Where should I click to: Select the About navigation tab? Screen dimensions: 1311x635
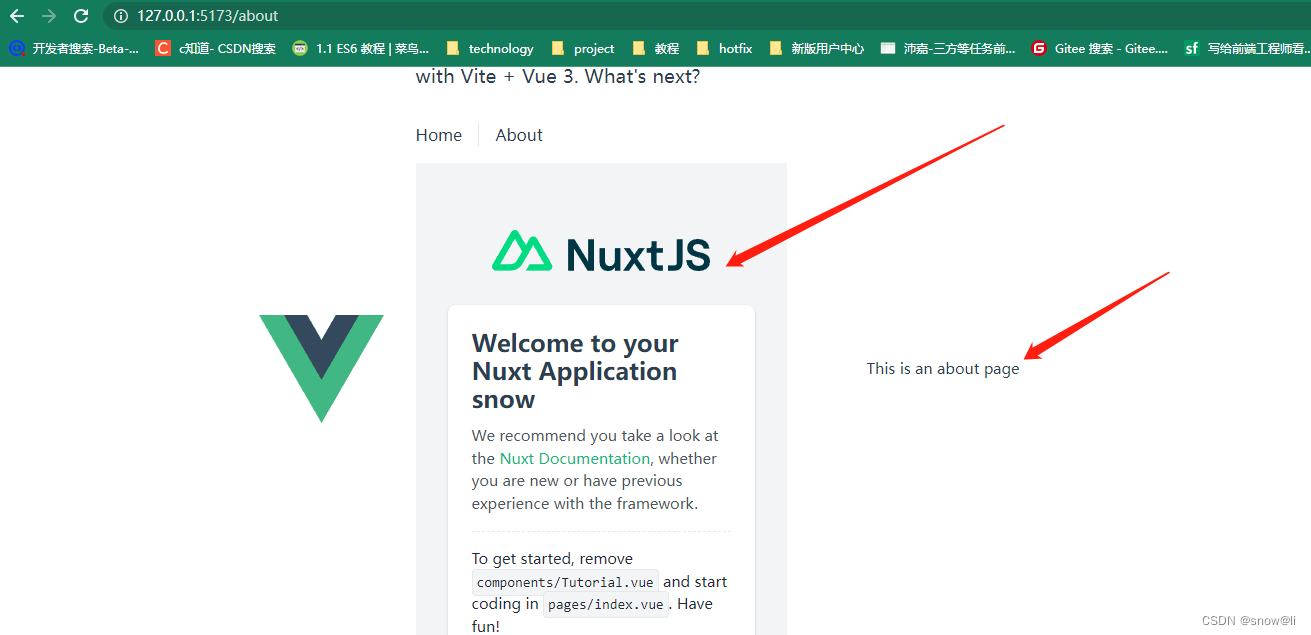[518, 134]
